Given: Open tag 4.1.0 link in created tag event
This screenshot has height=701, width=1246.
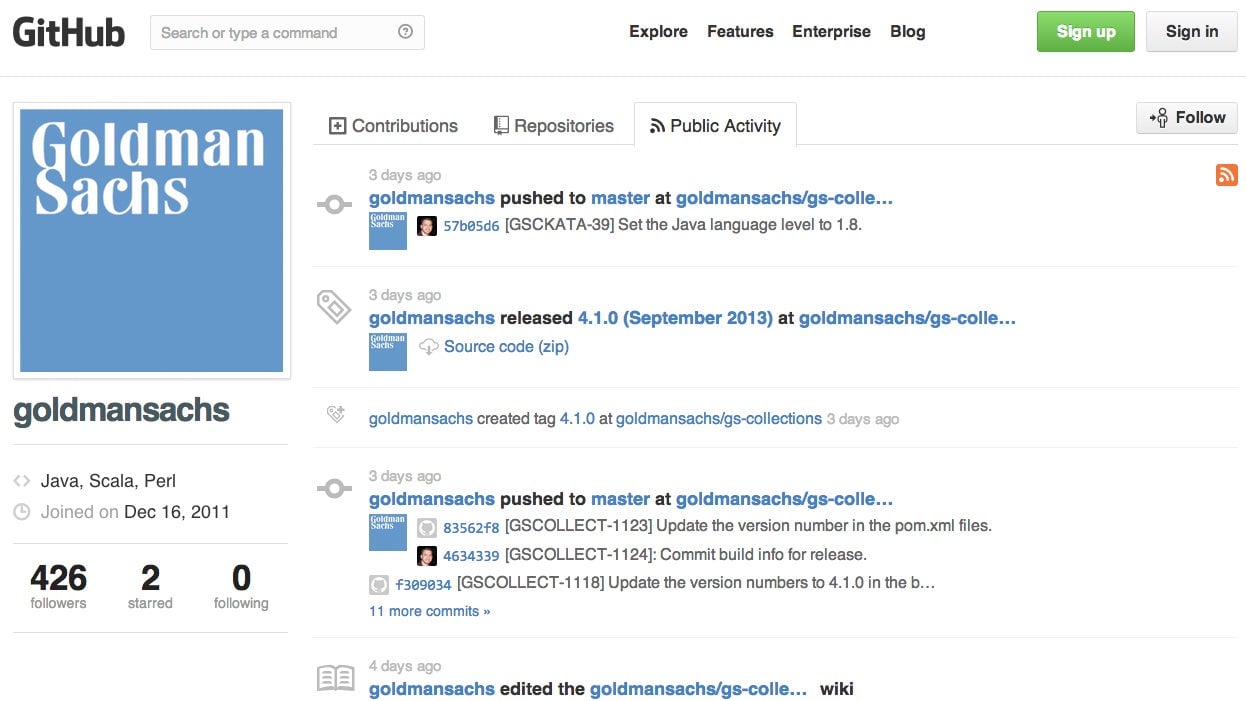Looking at the screenshot, I should tap(577, 419).
